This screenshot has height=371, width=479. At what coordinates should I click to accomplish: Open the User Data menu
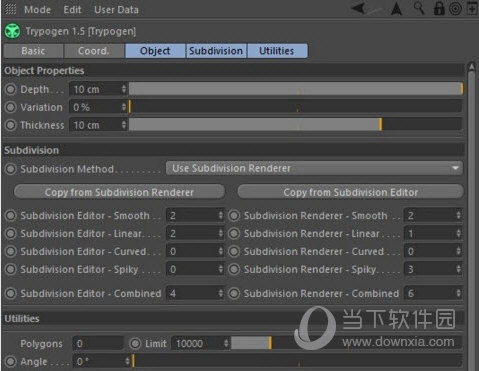pyautogui.click(x=116, y=10)
